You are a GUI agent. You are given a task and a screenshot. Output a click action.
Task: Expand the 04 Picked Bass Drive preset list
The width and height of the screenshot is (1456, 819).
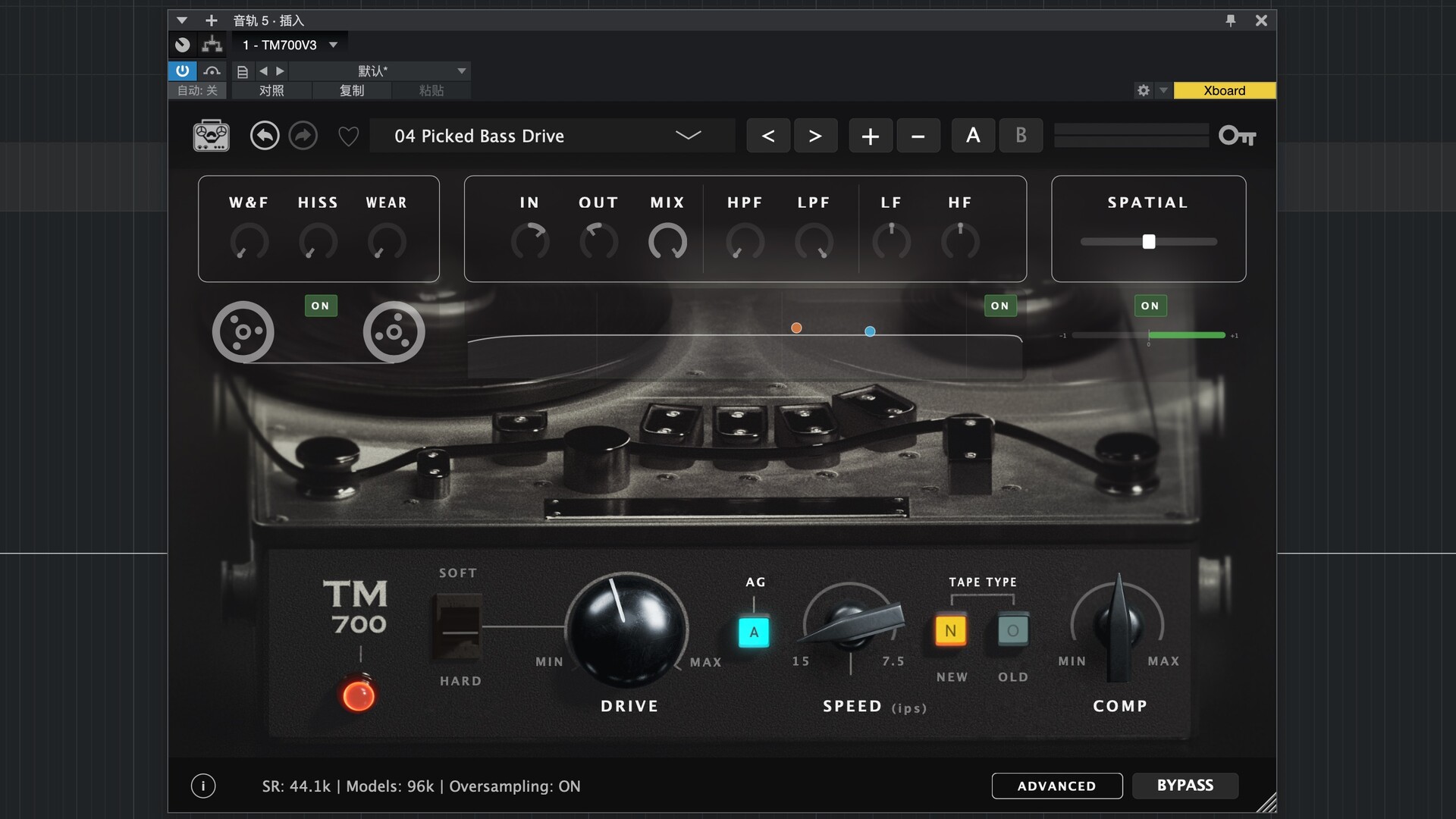pos(688,136)
